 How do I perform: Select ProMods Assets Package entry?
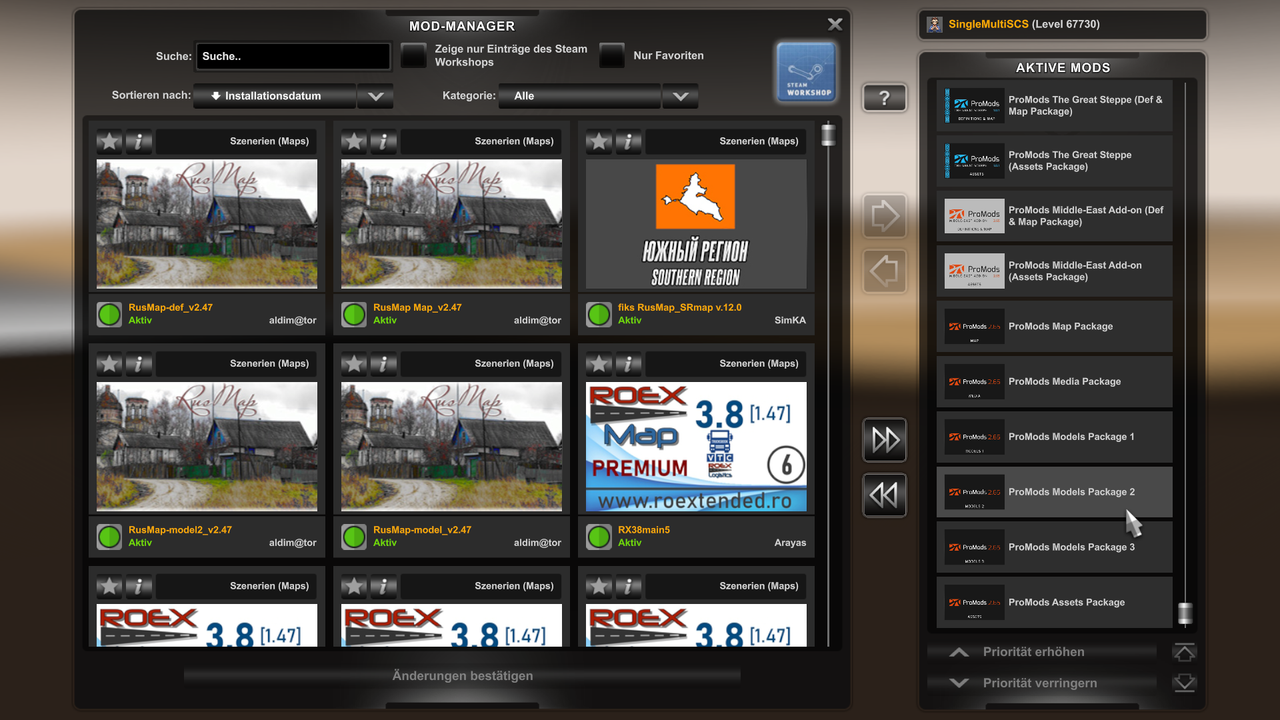tap(1054, 602)
